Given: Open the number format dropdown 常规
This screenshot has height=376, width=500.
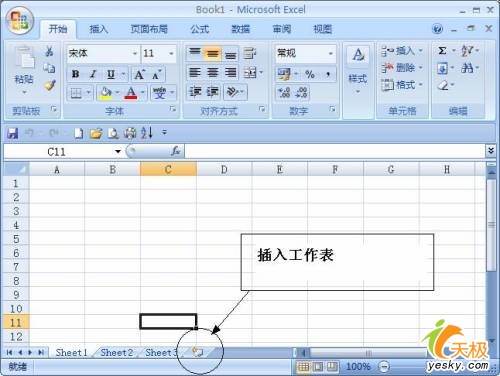Looking at the screenshot, I should click(331, 53).
